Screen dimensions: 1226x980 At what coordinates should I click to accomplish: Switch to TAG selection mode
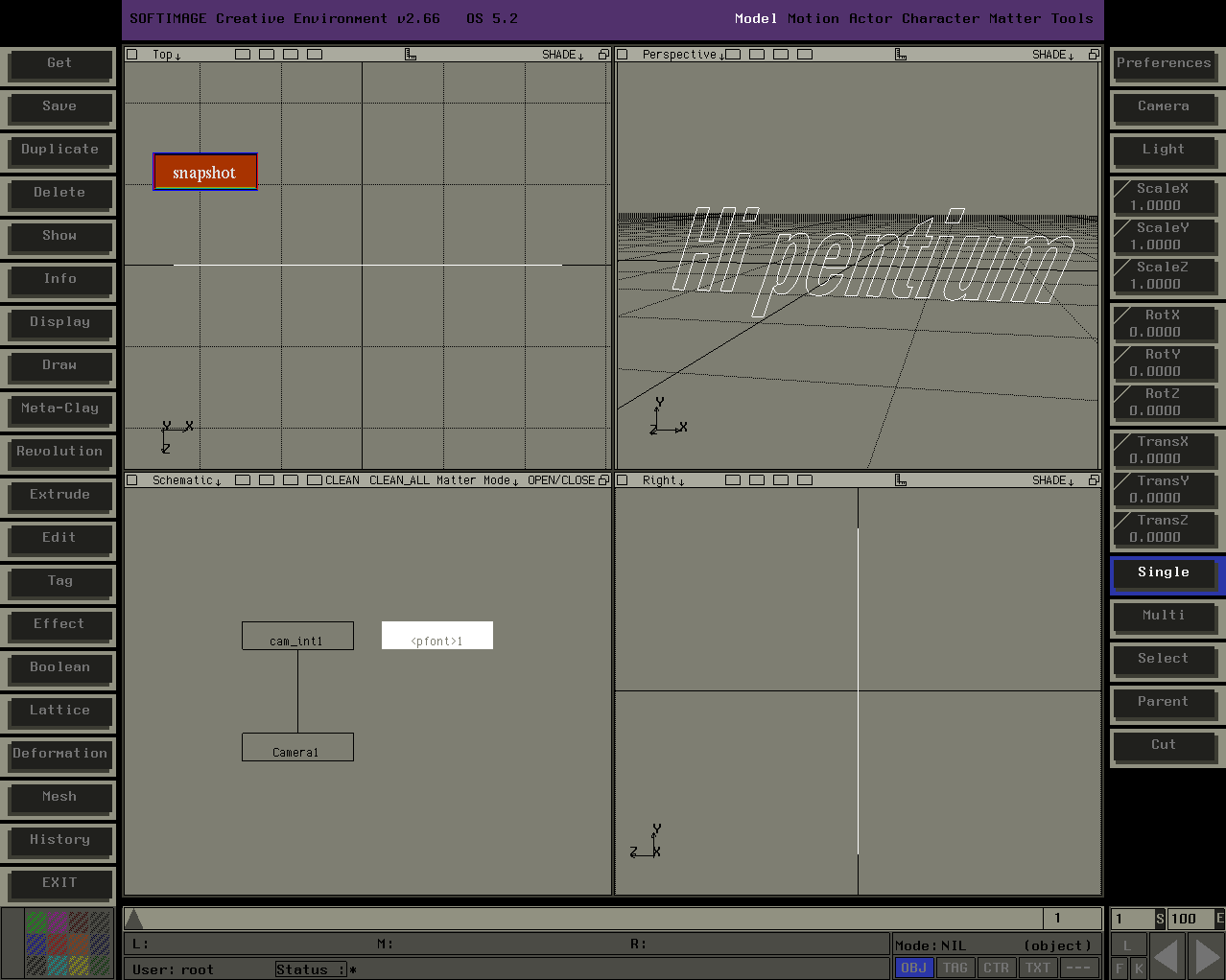tap(955, 968)
